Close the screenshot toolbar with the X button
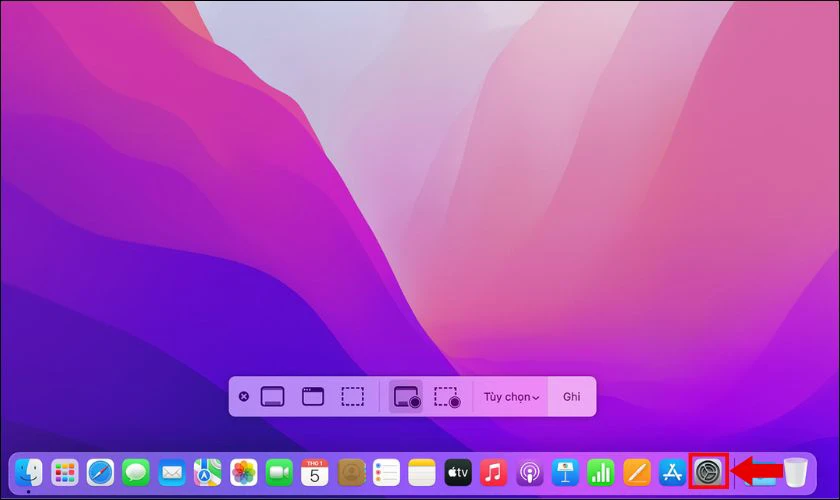The height and width of the screenshot is (500, 840). pos(244,397)
